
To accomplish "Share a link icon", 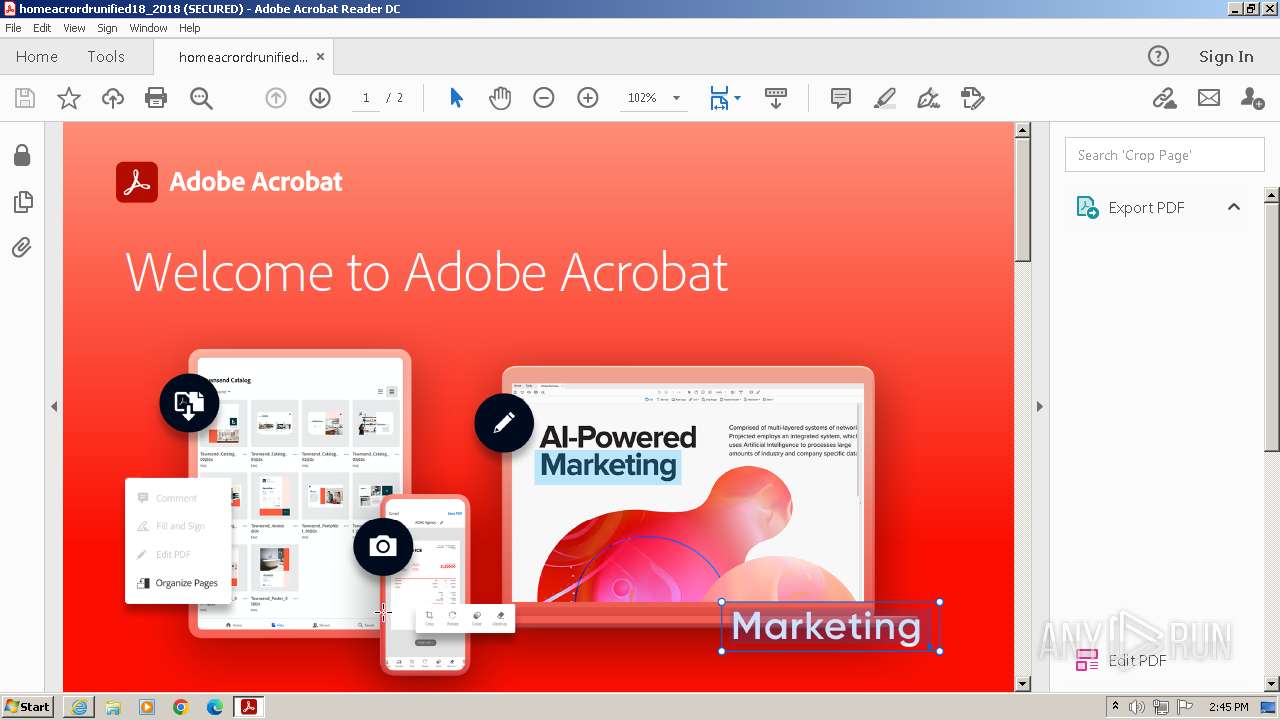I will [x=1164, y=98].
